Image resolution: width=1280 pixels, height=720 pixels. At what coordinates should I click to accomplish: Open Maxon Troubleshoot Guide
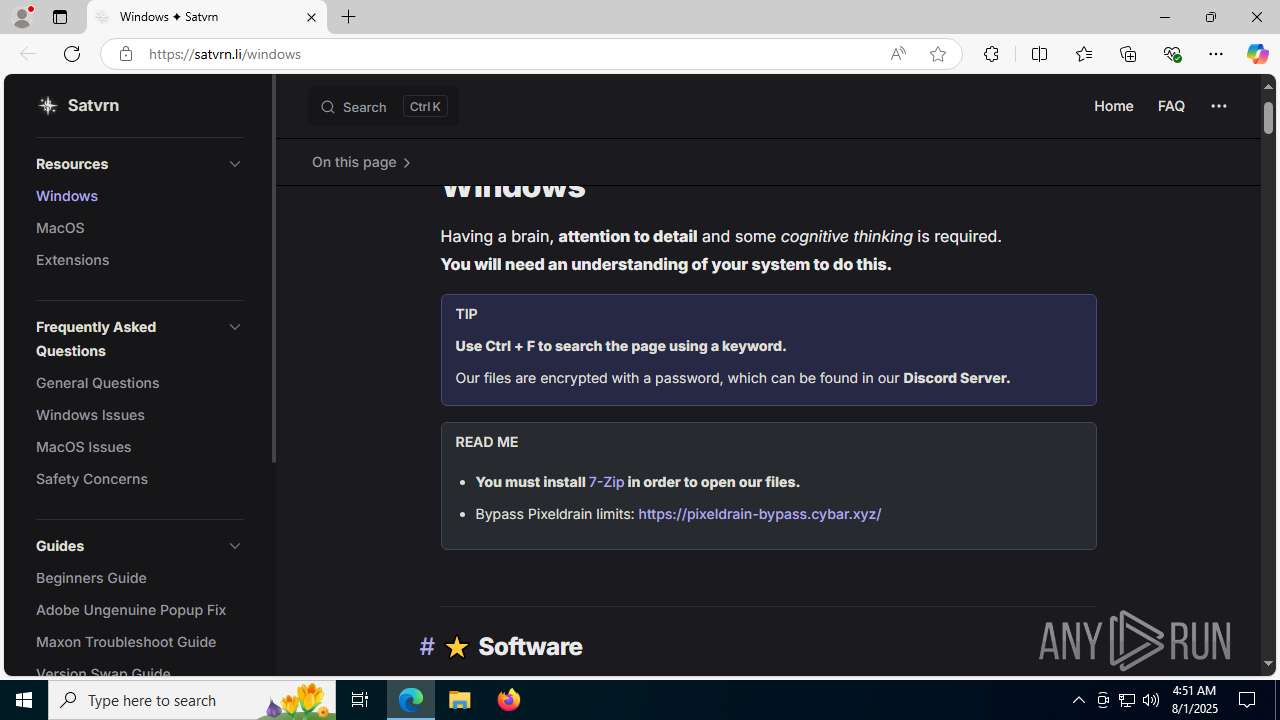tap(126, 642)
